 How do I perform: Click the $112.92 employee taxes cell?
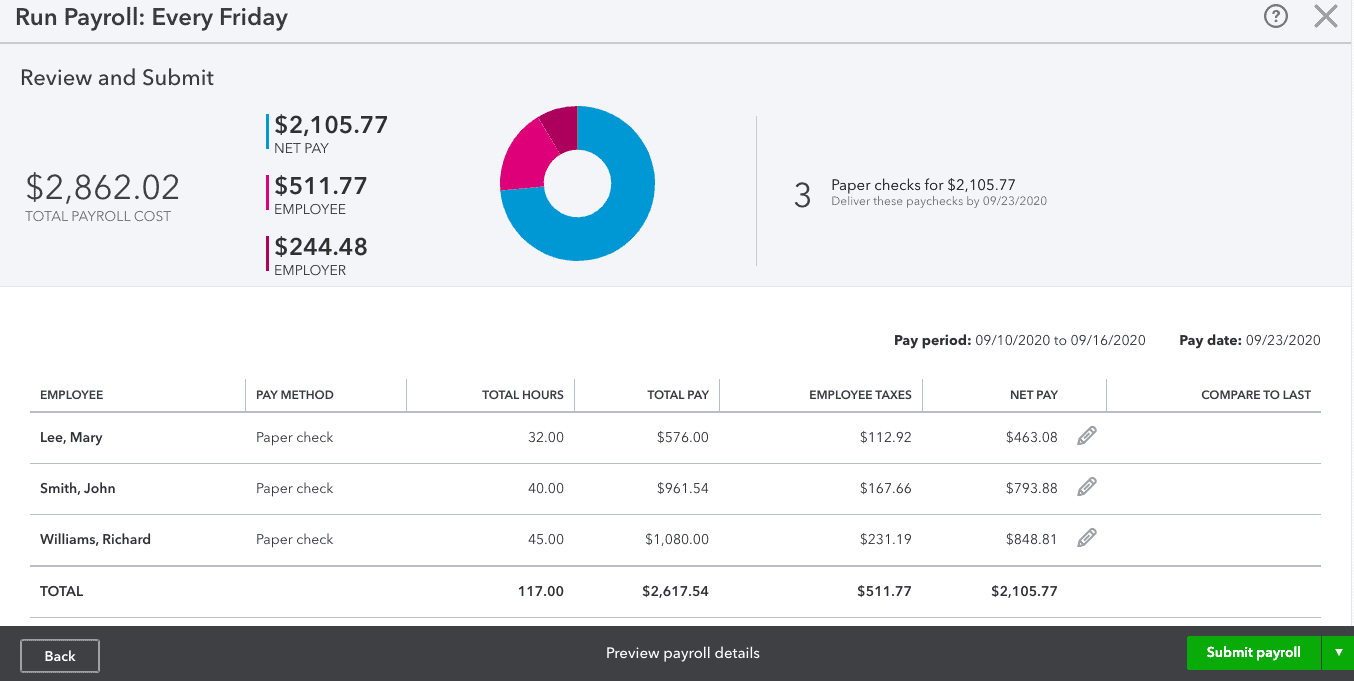tap(886, 437)
